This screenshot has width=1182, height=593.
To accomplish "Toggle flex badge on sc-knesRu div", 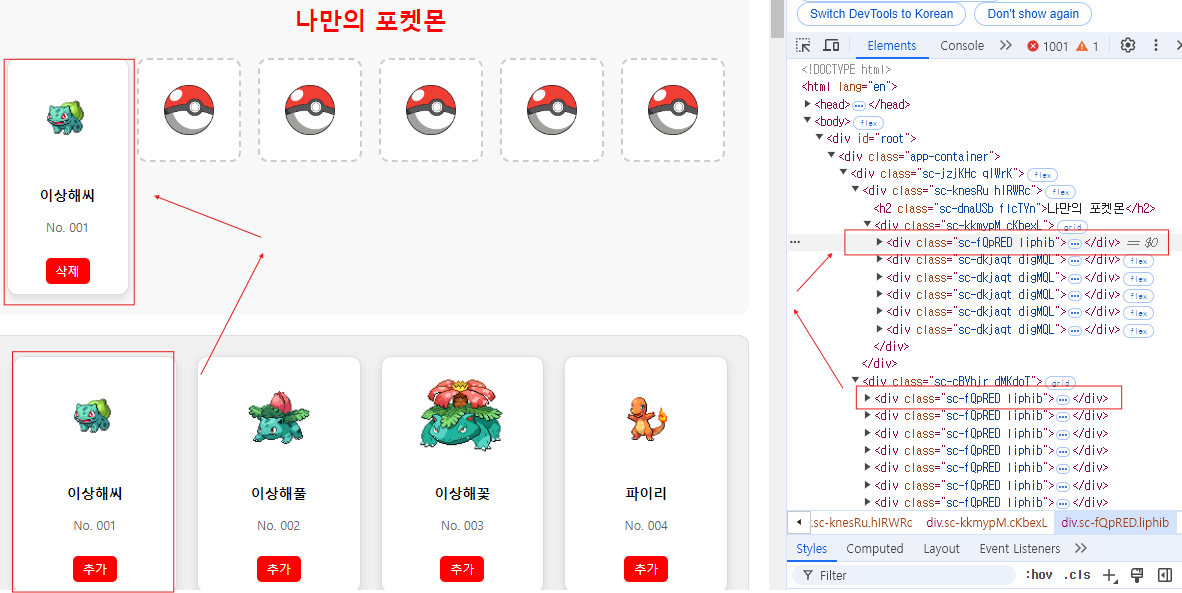I will click(1061, 192).
